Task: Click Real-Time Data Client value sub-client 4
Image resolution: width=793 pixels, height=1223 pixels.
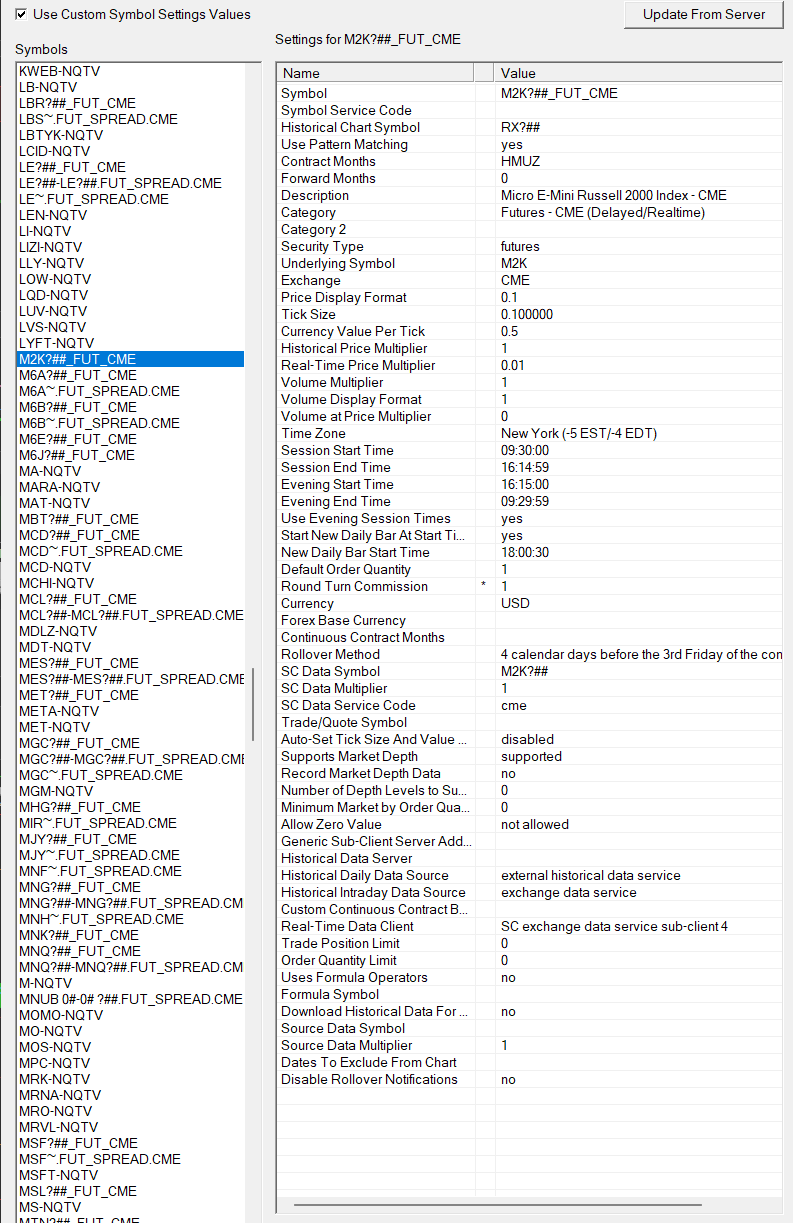Action: 614,926
